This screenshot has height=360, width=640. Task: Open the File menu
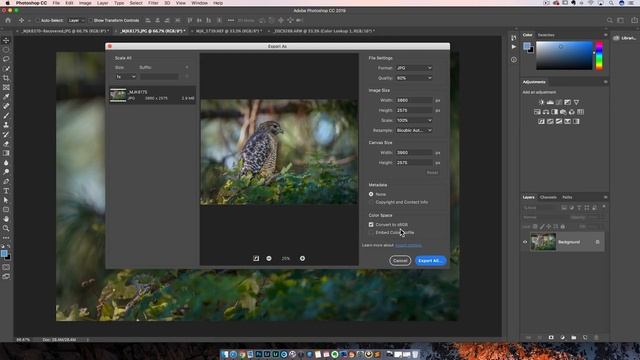[x=56, y=3]
